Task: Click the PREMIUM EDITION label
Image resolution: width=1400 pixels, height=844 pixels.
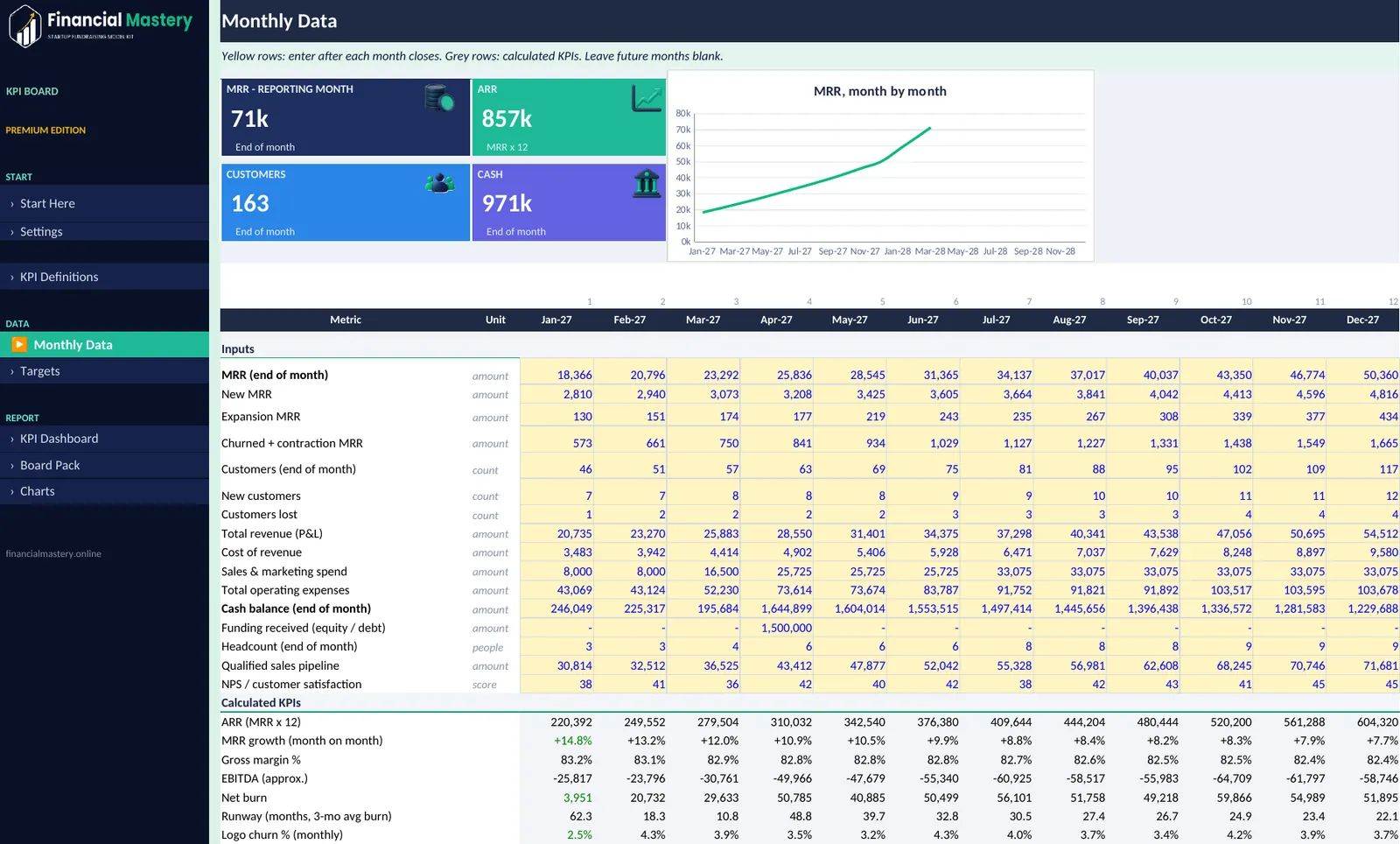Action: tap(45, 130)
